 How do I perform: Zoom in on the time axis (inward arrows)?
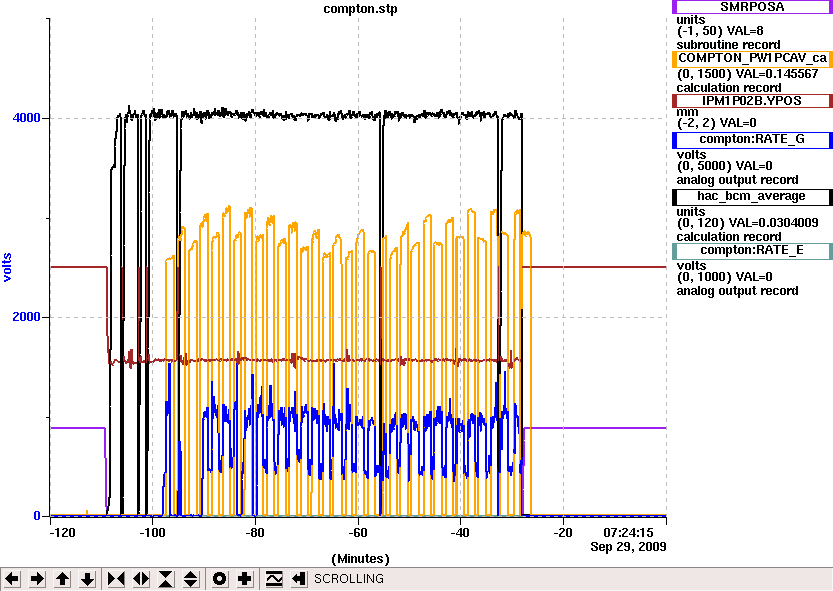116,579
